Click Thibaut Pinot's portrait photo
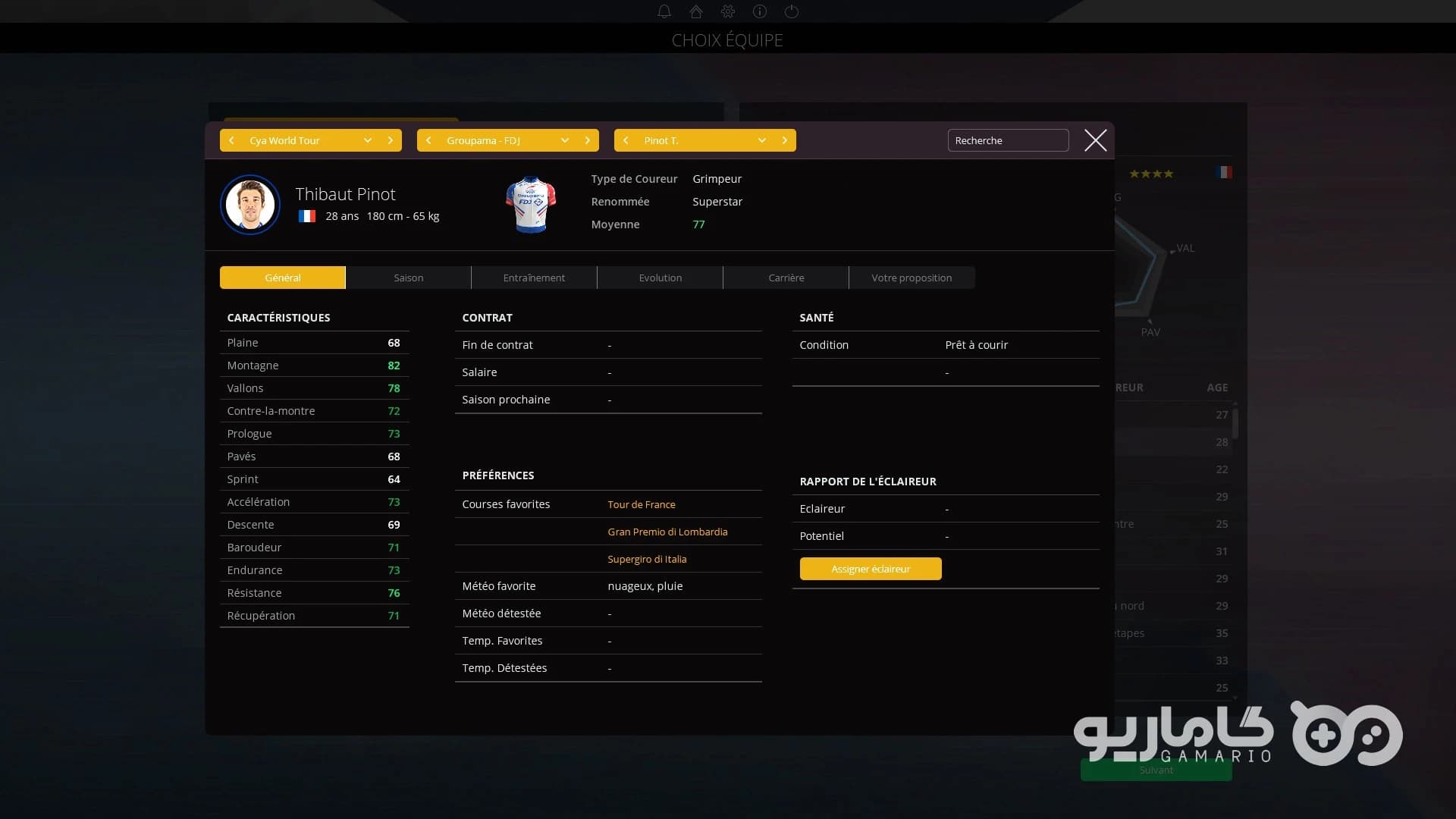This screenshot has height=819, width=1456. [x=250, y=205]
